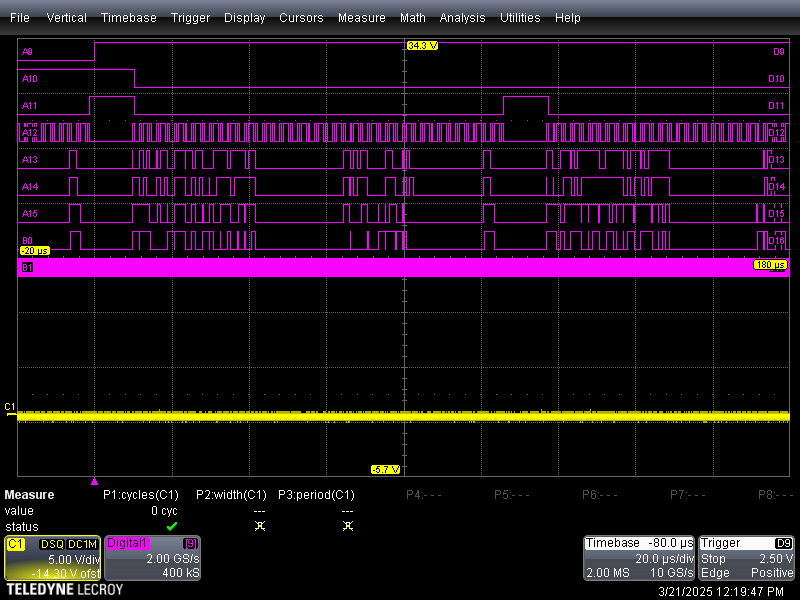Click the B1 bus label

tap(27, 267)
